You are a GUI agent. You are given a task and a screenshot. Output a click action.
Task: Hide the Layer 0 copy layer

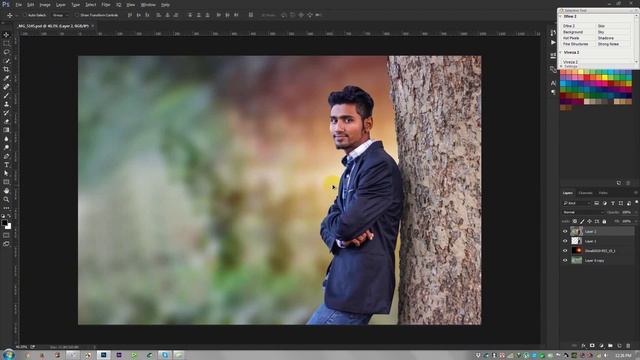pyautogui.click(x=565, y=260)
